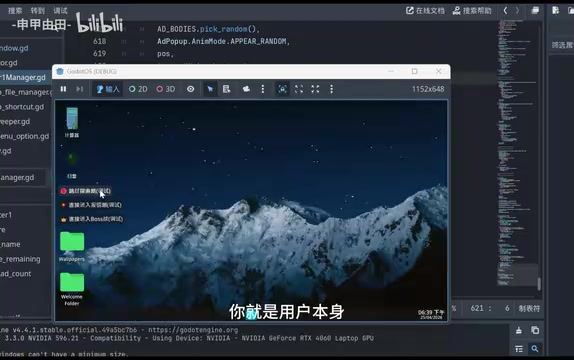Toggle the camera override icon
The image size is (574, 360).
click(x=246, y=89)
